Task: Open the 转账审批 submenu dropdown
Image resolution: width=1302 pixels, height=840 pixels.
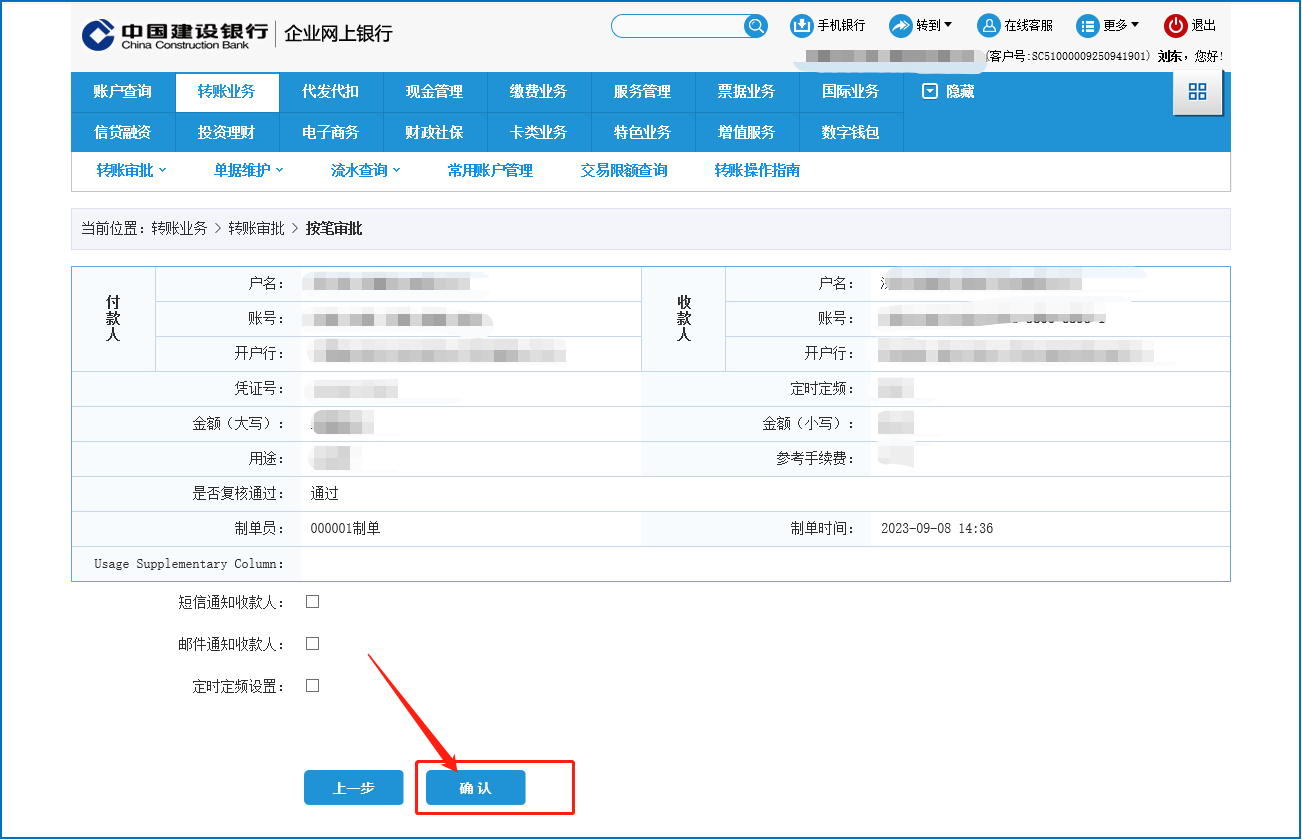Action: (132, 171)
